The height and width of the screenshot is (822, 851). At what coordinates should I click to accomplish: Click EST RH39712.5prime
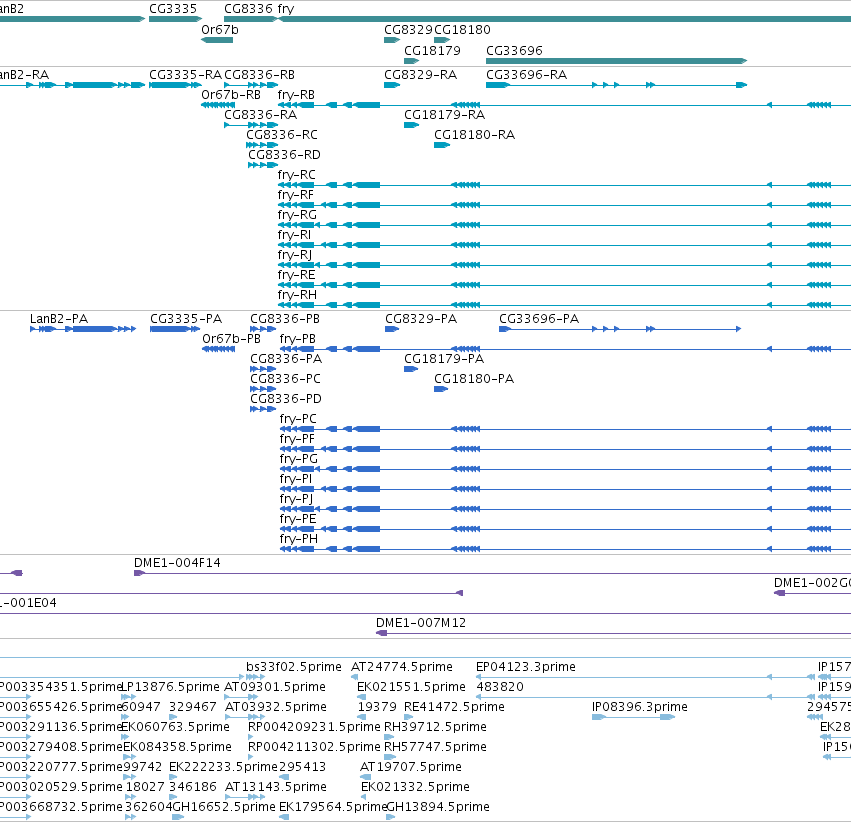coord(435,728)
